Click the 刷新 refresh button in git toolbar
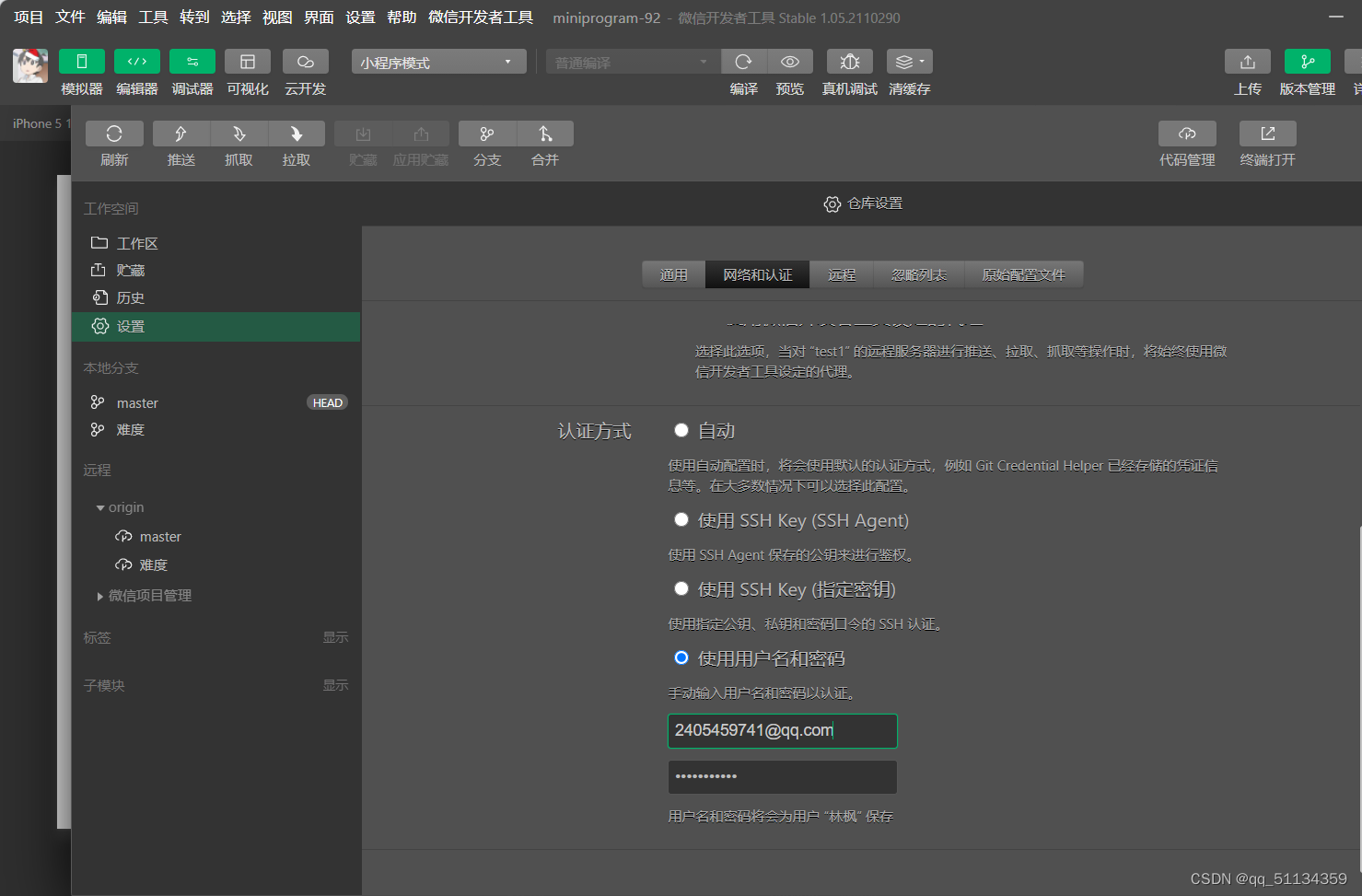 [x=114, y=134]
